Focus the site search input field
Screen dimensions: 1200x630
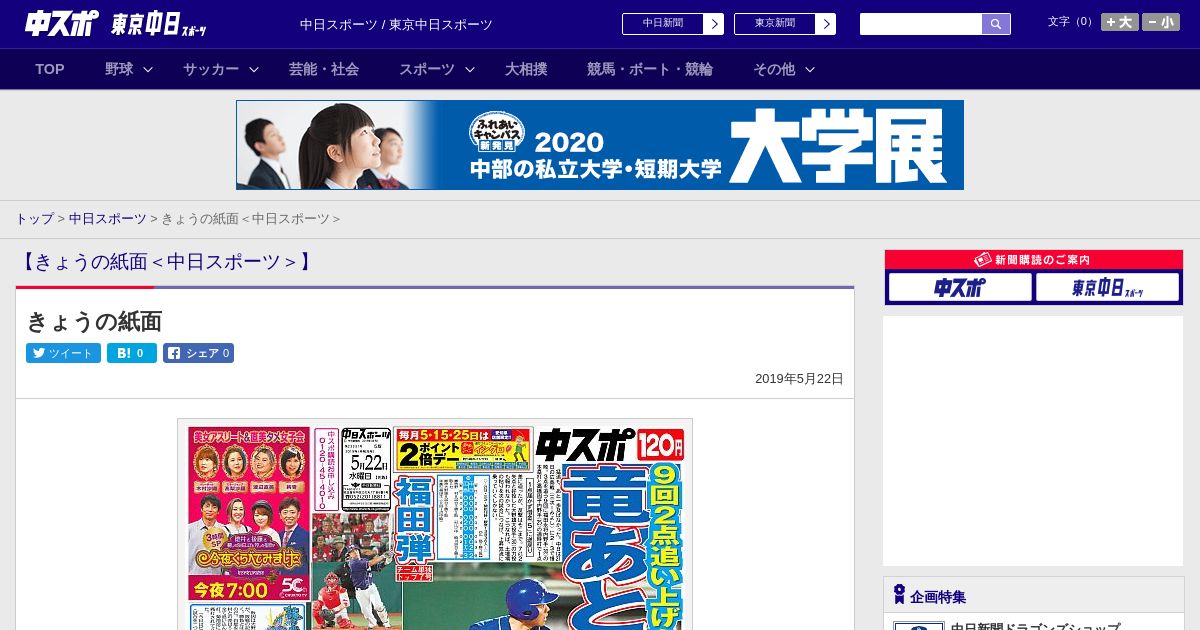(921, 24)
